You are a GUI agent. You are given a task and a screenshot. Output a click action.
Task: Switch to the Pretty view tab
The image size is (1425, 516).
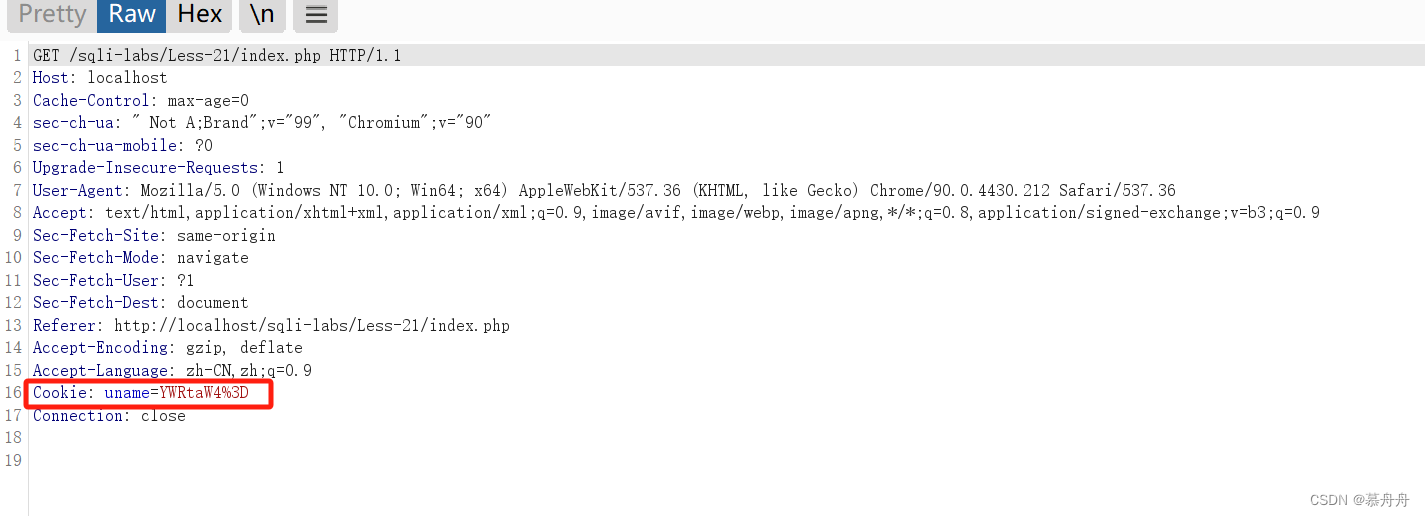pyautogui.click(x=52, y=14)
